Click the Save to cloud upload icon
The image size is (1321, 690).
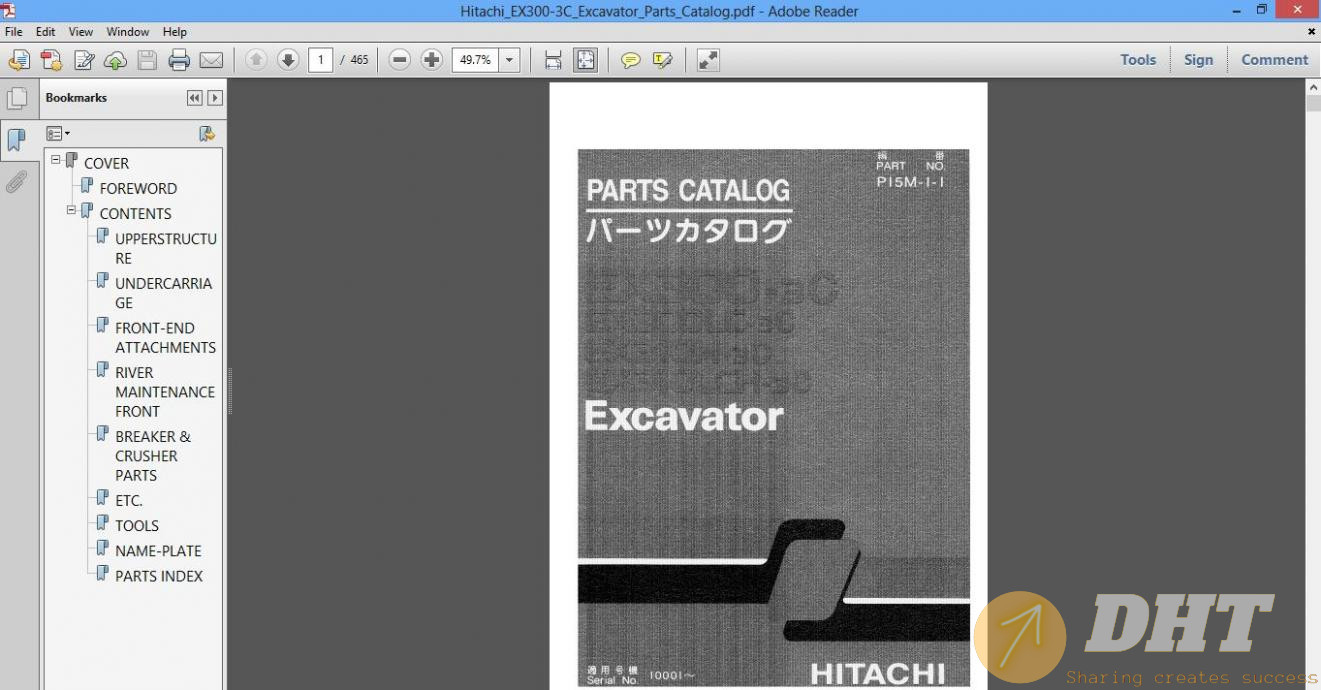pos(115,60)
